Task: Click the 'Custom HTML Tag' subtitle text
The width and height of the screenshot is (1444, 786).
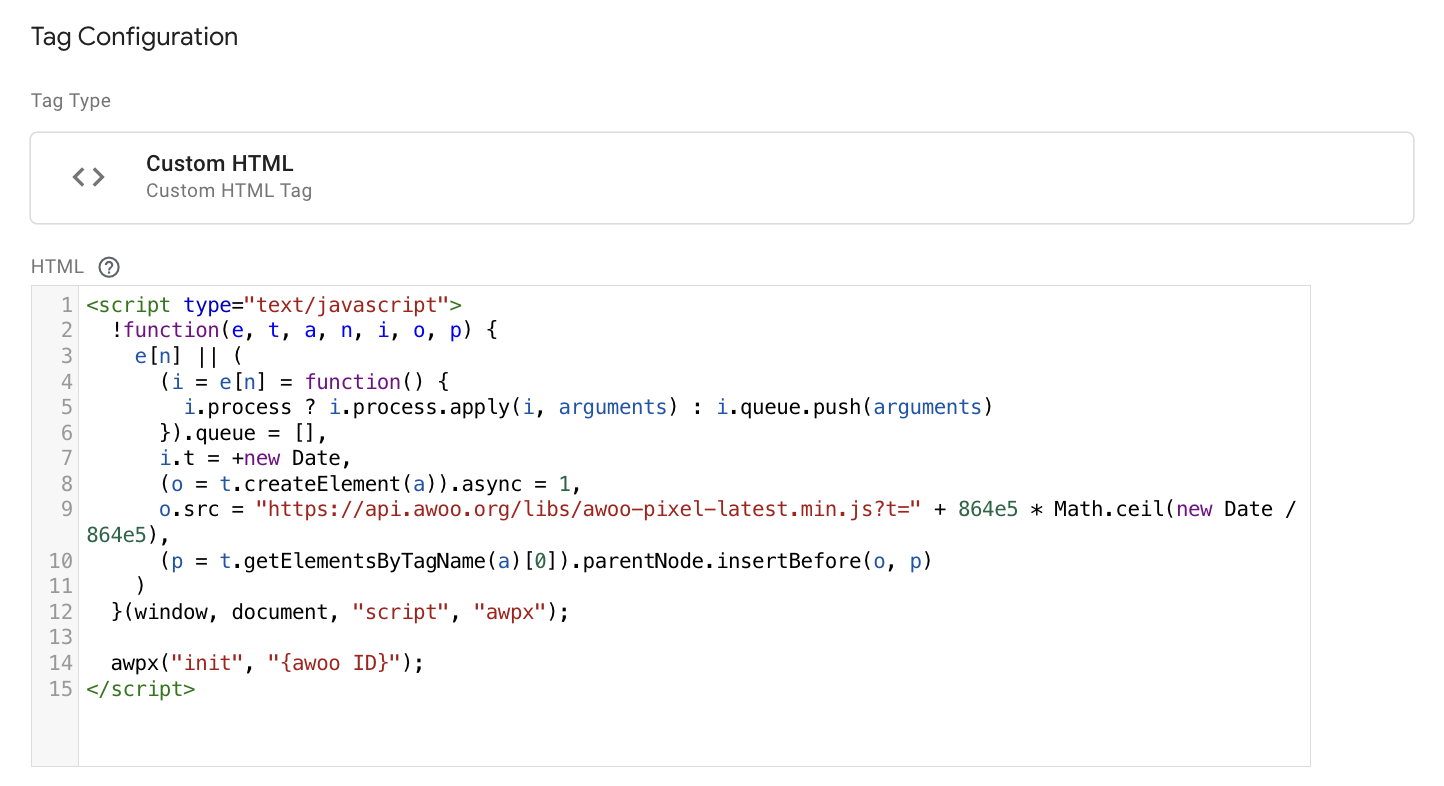Action: coord(229,190)
